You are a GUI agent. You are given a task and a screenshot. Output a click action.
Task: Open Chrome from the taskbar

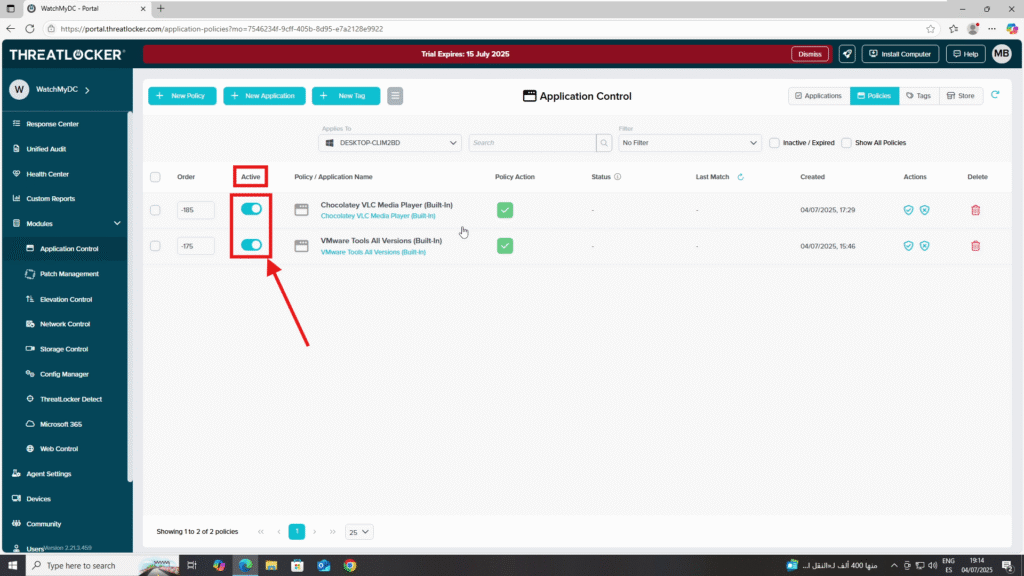pos(350,566)
